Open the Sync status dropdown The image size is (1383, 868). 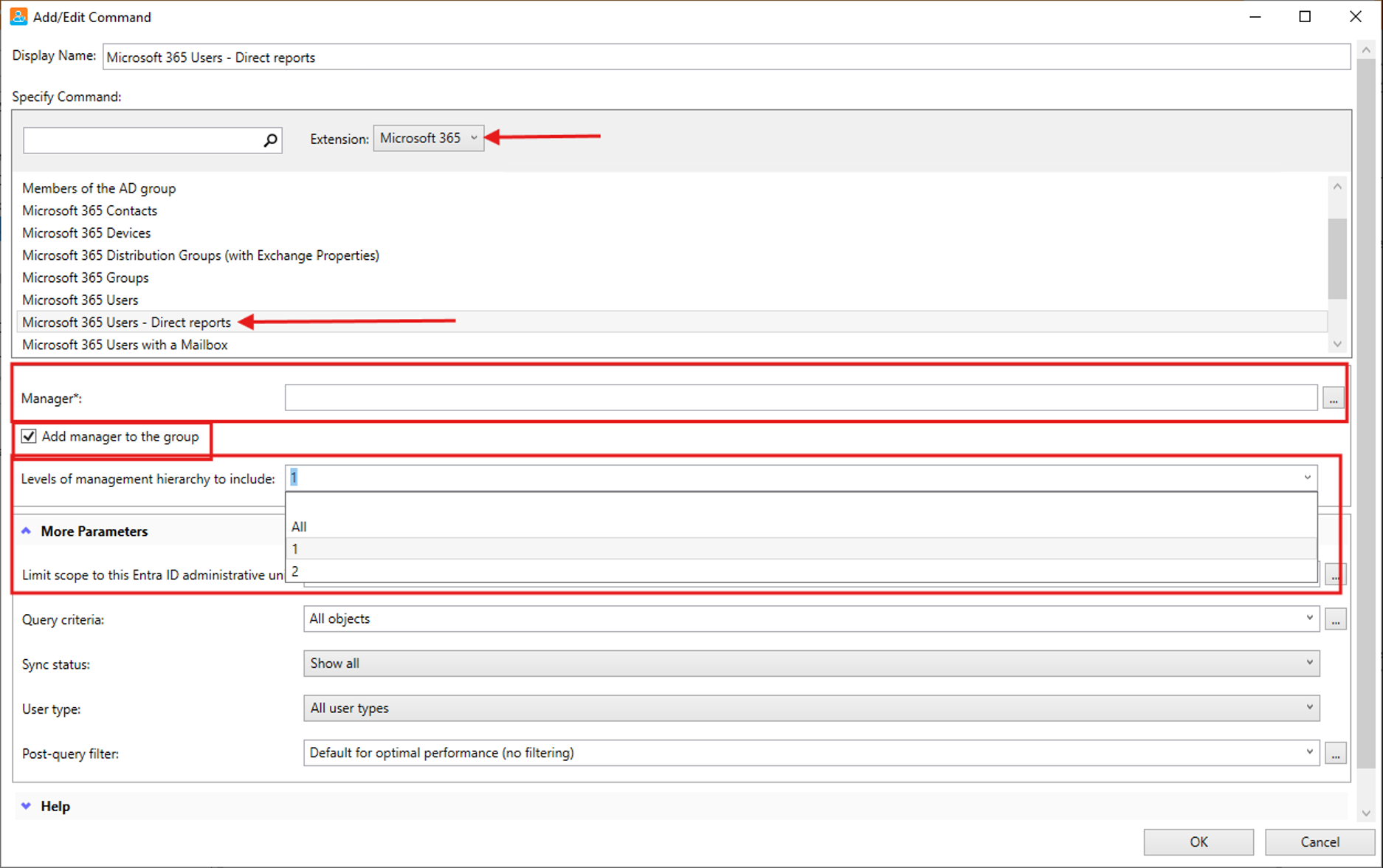pyautogui.click(x=810, y=664)
